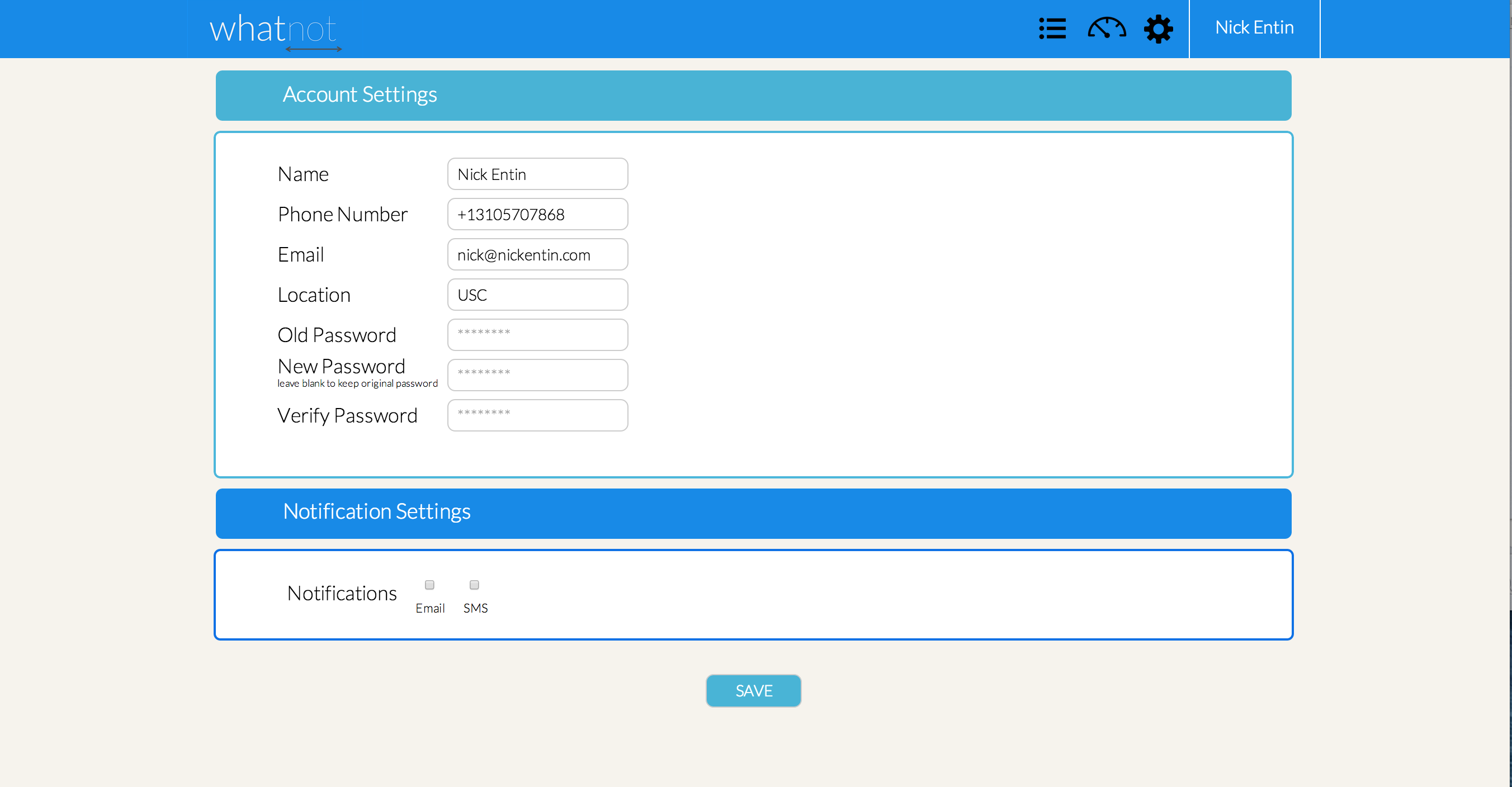Click the Old Password field

point(537,334)
